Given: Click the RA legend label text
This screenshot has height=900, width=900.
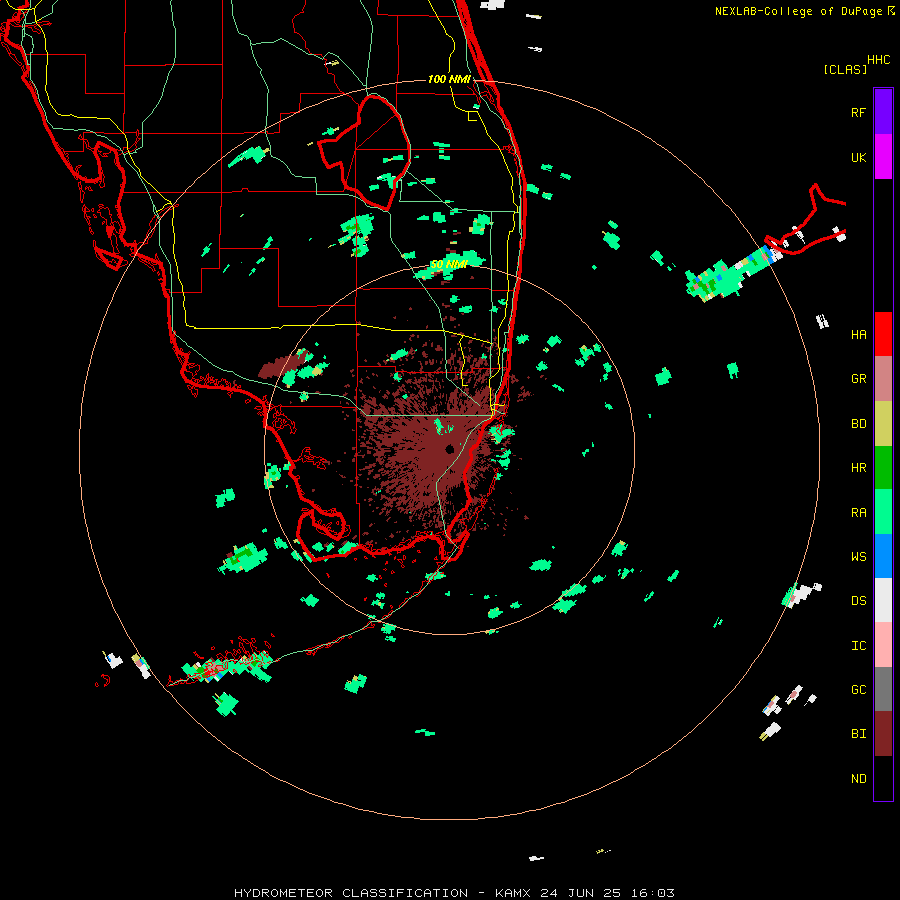Looking at the screenshot, I should [858, 513].
